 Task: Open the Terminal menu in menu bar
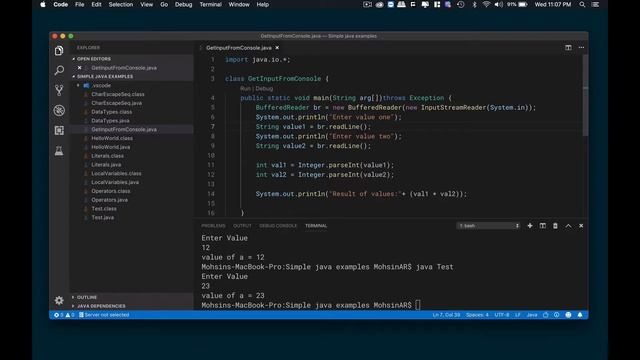211,4
